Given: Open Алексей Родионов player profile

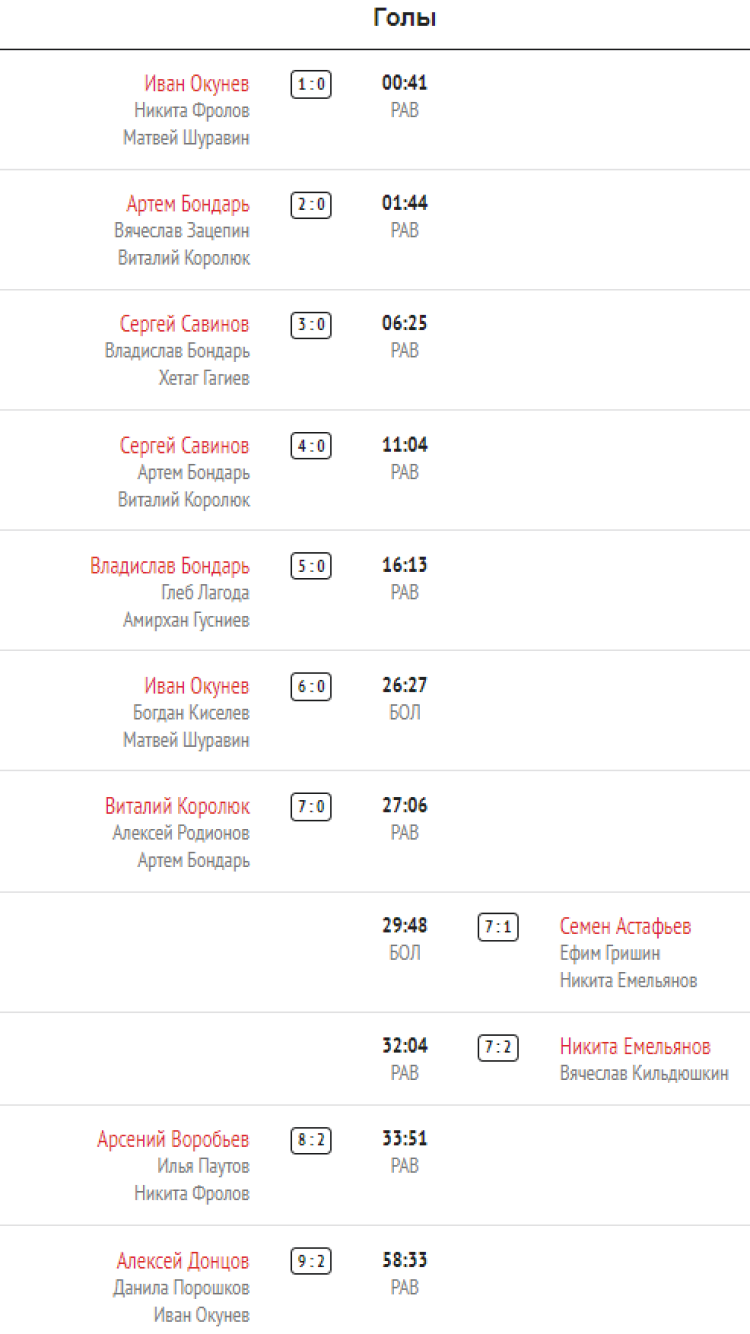Looking at the screenshot, I should click(x=181, y=833).
